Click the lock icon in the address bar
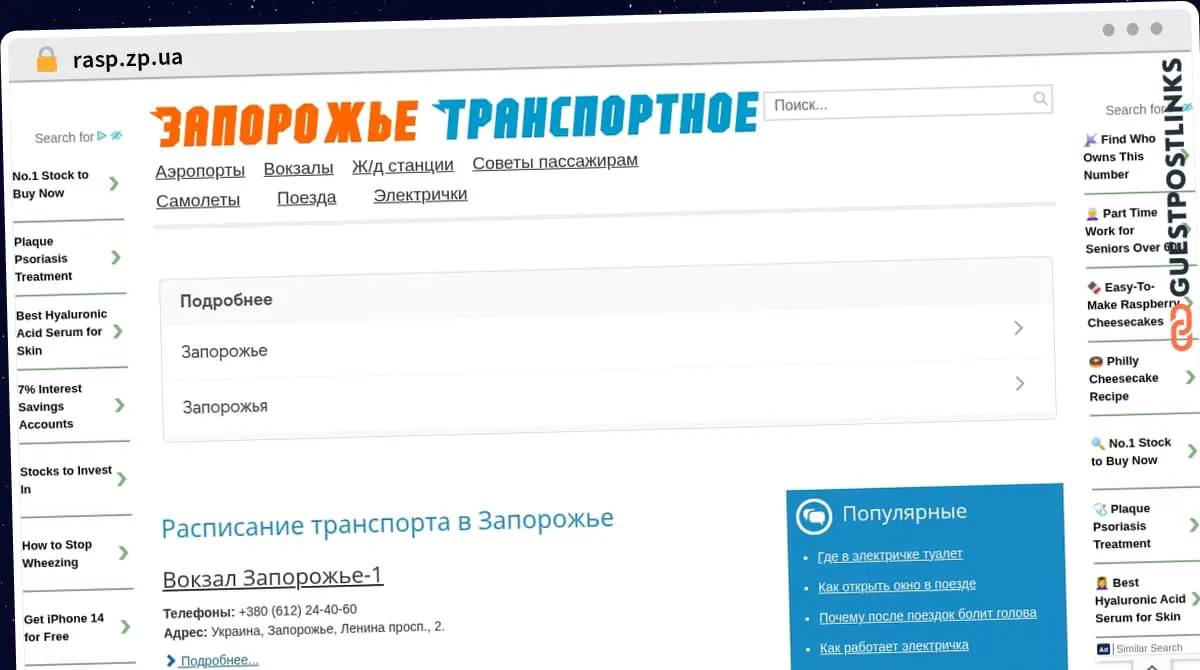Screen dimensions: 1200x670 (46, 59)
